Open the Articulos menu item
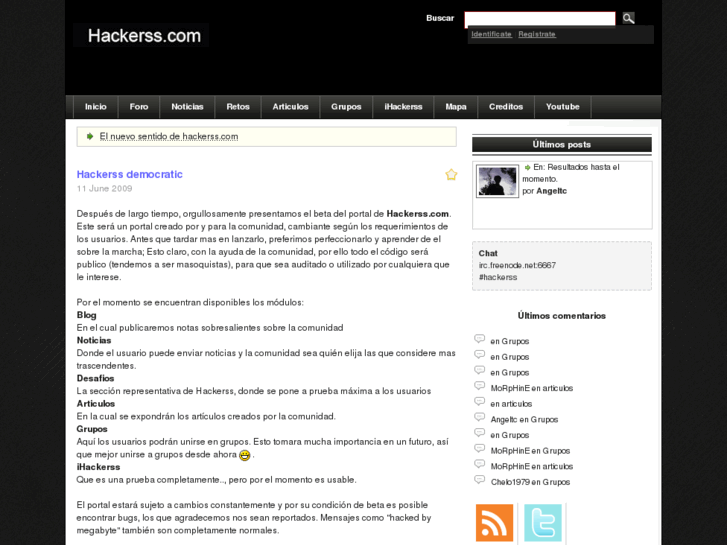This screenshot has width=727, height=545. (x=290, y=107)
